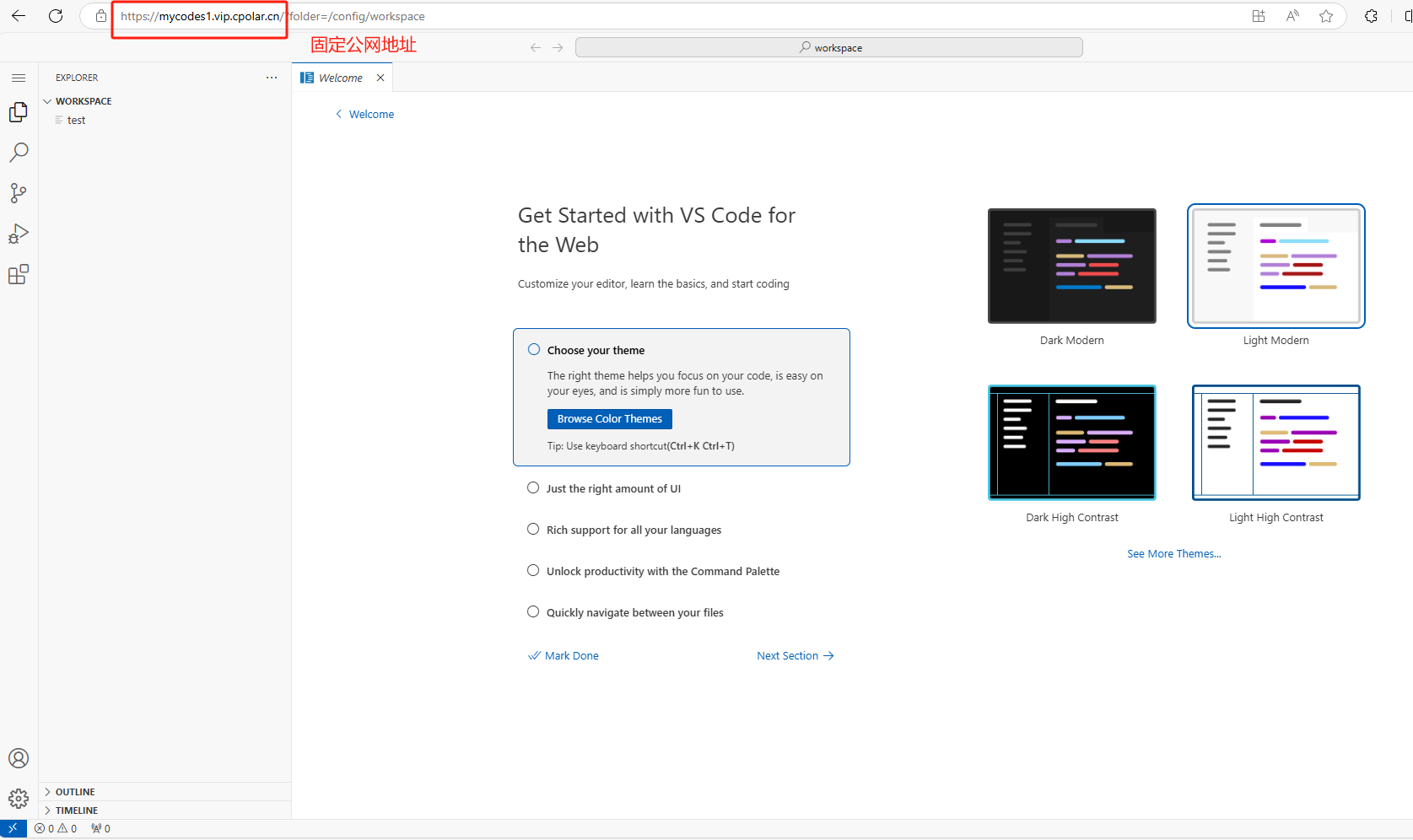This screenshot has width=1413, height=840.
Task: Click the browser back arrow
Action: pos(19,16)
